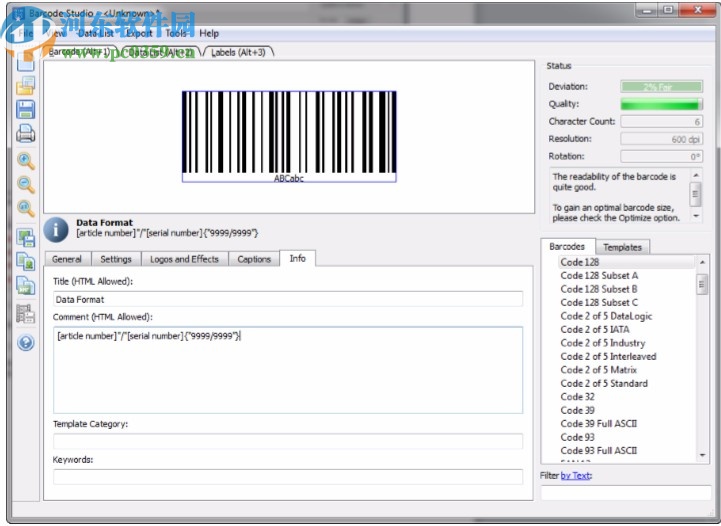The image size is (721, 526).
Task: Switch to the Settings tab
Action: 116,259
